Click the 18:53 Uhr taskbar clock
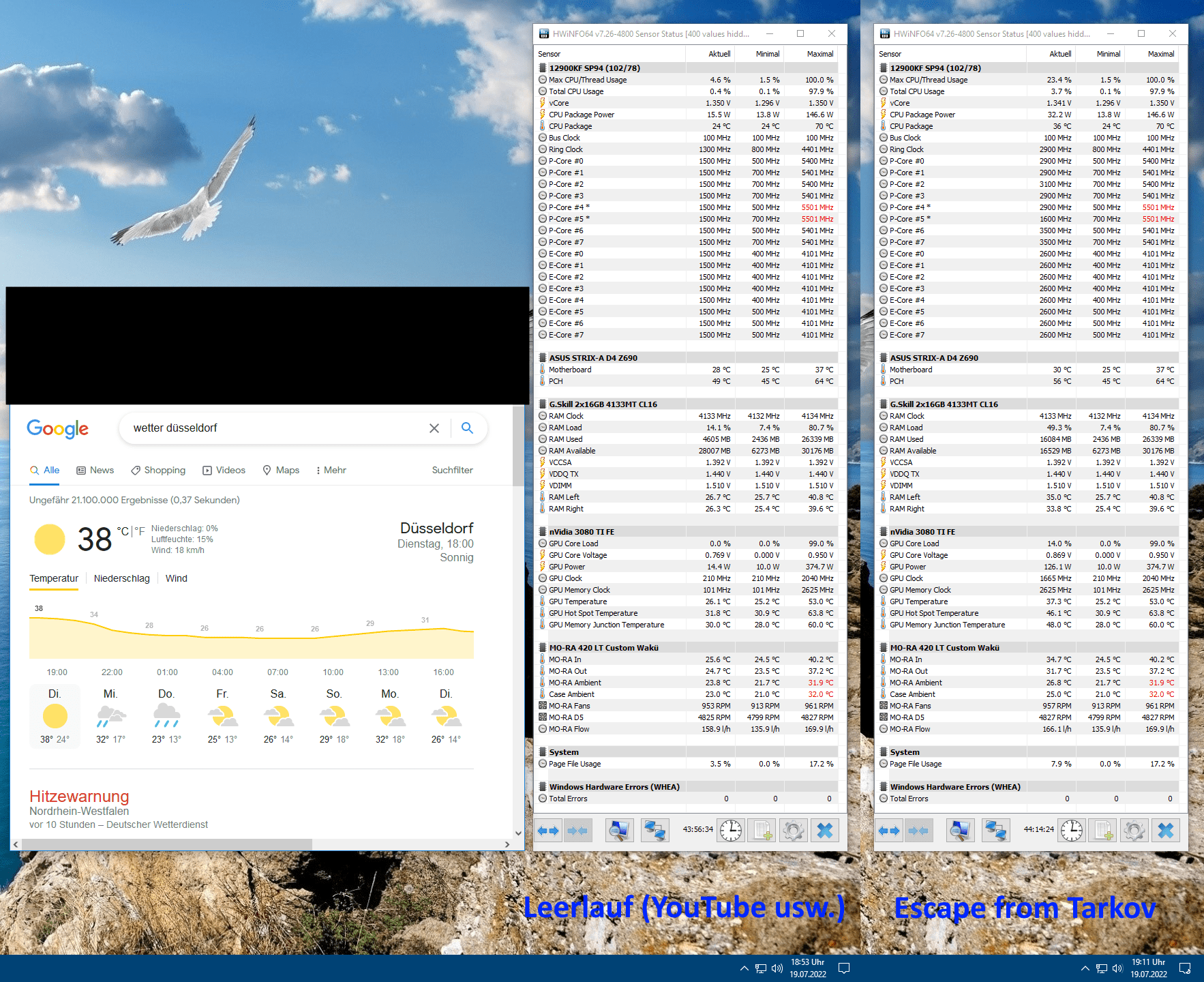This screenshot has height=982, width=1204. (808, 968)
